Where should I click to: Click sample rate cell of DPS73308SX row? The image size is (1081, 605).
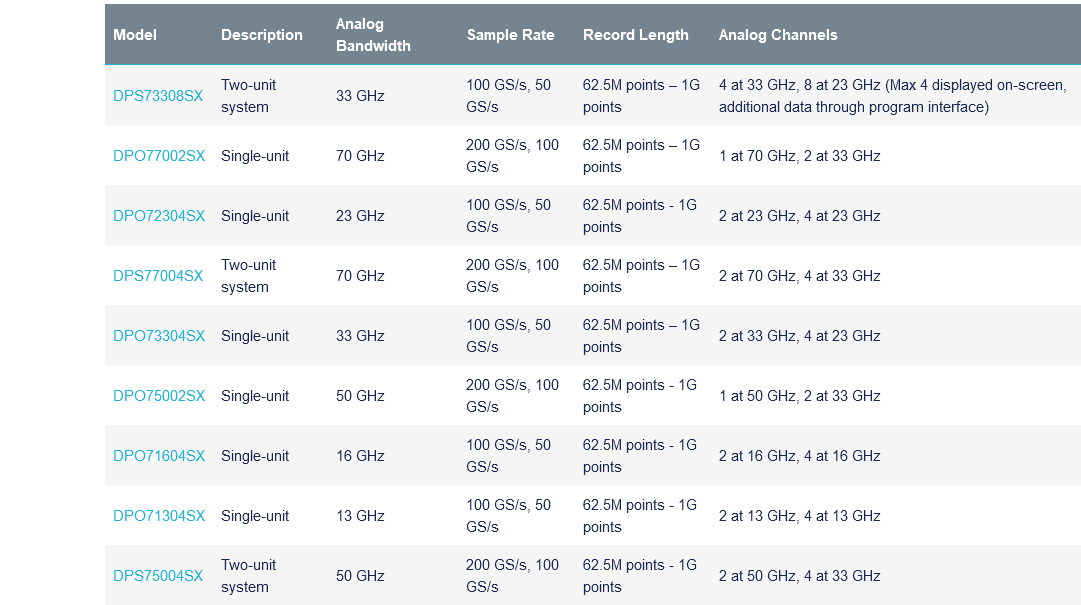pyautogui.click(x=509, y=96)
